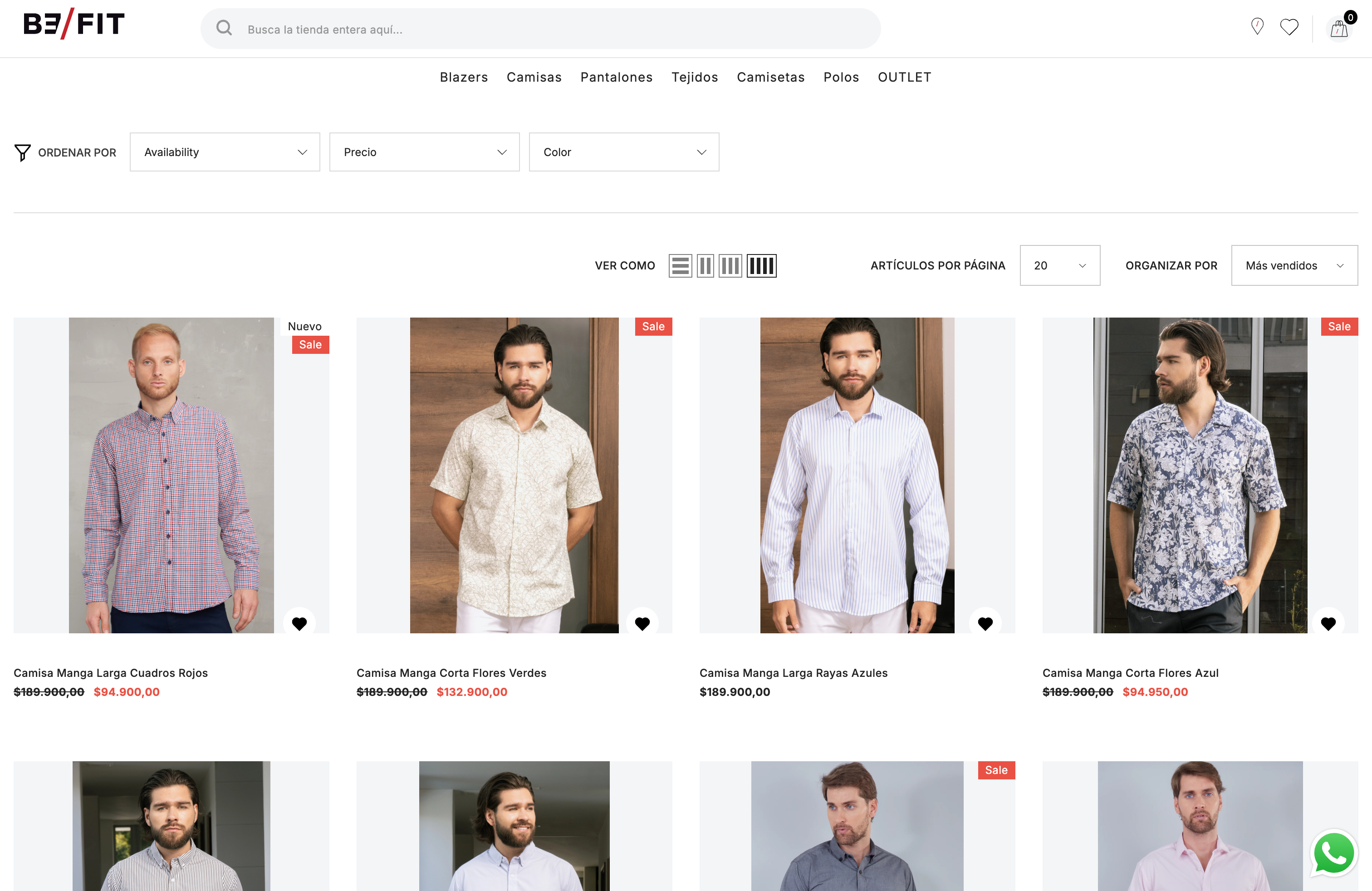This screenshot has width=1372, height=891.
Task: Open the artículos por página dropdown
Action: (x=1059, y=265)
